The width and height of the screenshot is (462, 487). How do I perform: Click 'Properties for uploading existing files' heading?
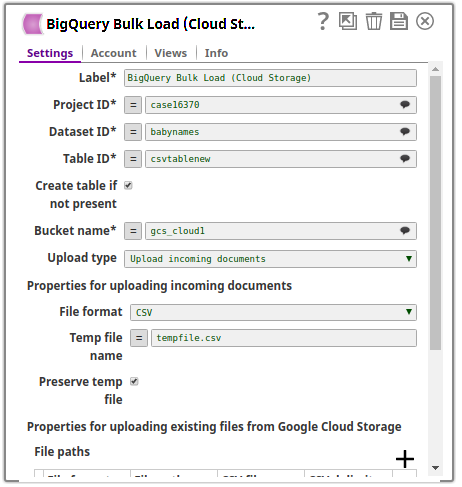click(214, 427)
